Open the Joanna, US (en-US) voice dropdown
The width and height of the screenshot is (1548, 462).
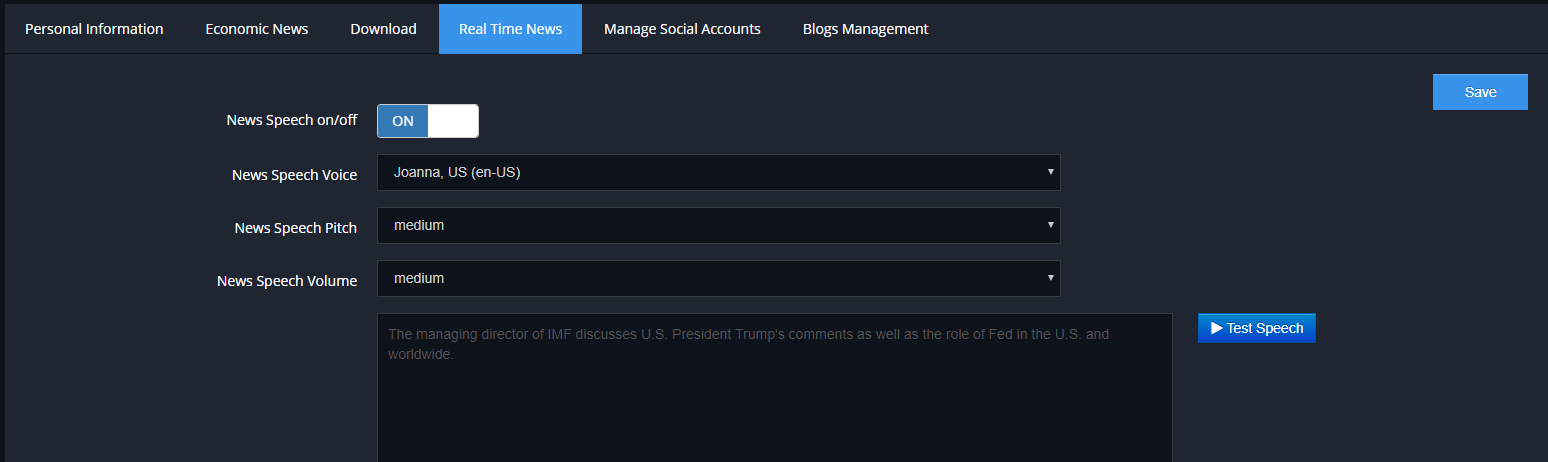point(718,172)
